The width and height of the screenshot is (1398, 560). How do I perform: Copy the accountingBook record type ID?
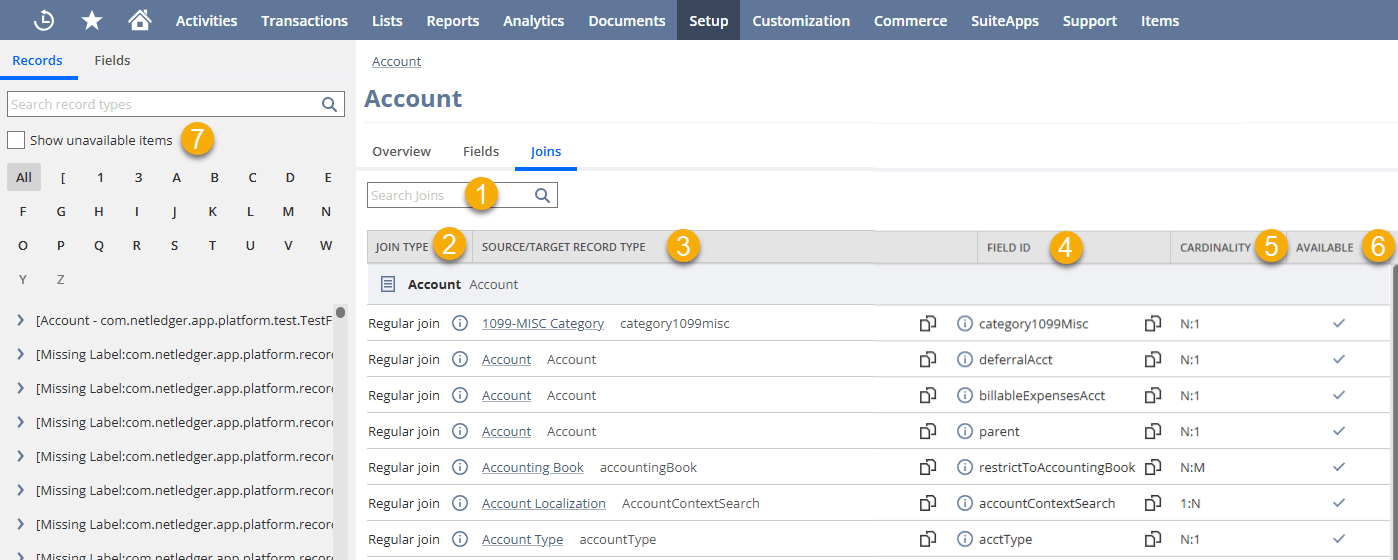(928, 467)
